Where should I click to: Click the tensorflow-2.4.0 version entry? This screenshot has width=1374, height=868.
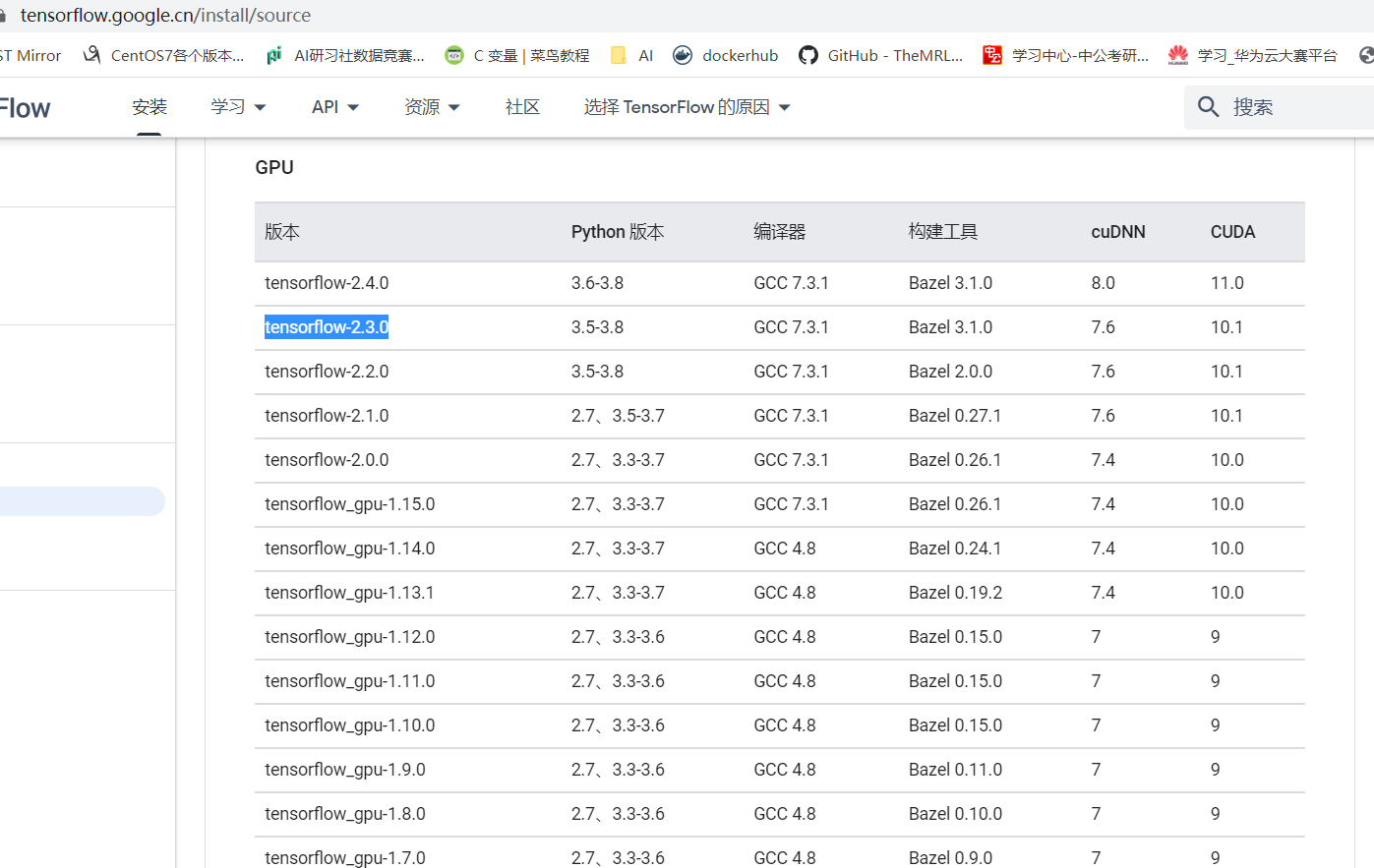tap(327, 282)
